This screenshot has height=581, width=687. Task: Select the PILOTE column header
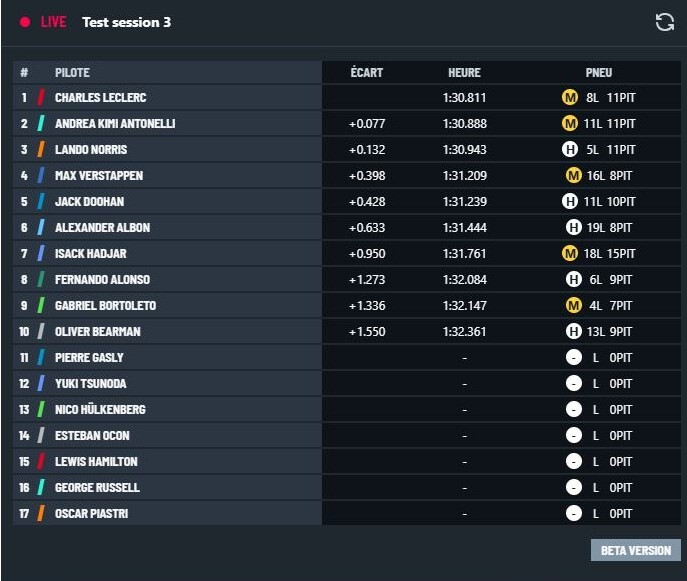coord(72,72)
